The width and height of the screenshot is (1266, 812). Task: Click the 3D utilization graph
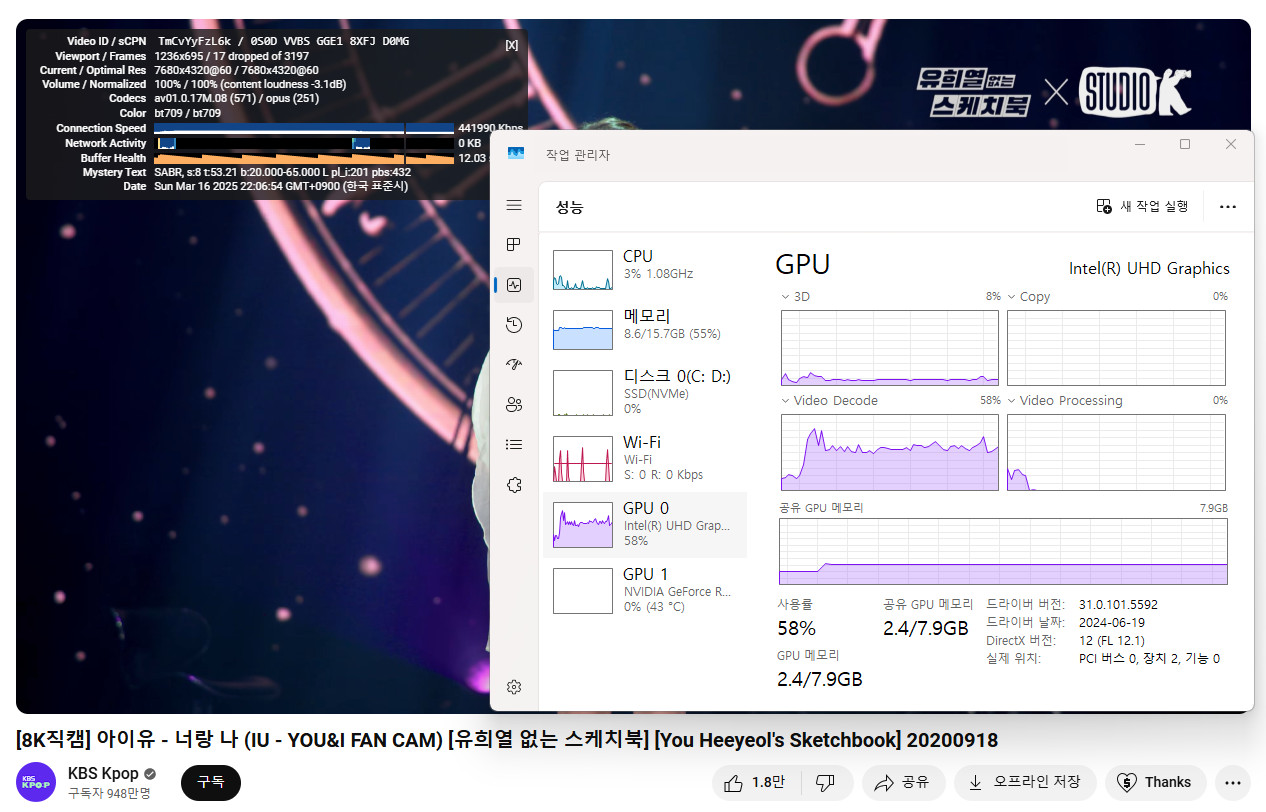coord(889,347)
